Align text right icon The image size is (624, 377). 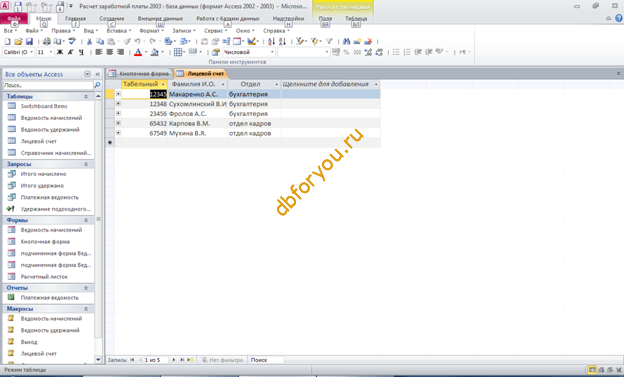click(120, 52)
